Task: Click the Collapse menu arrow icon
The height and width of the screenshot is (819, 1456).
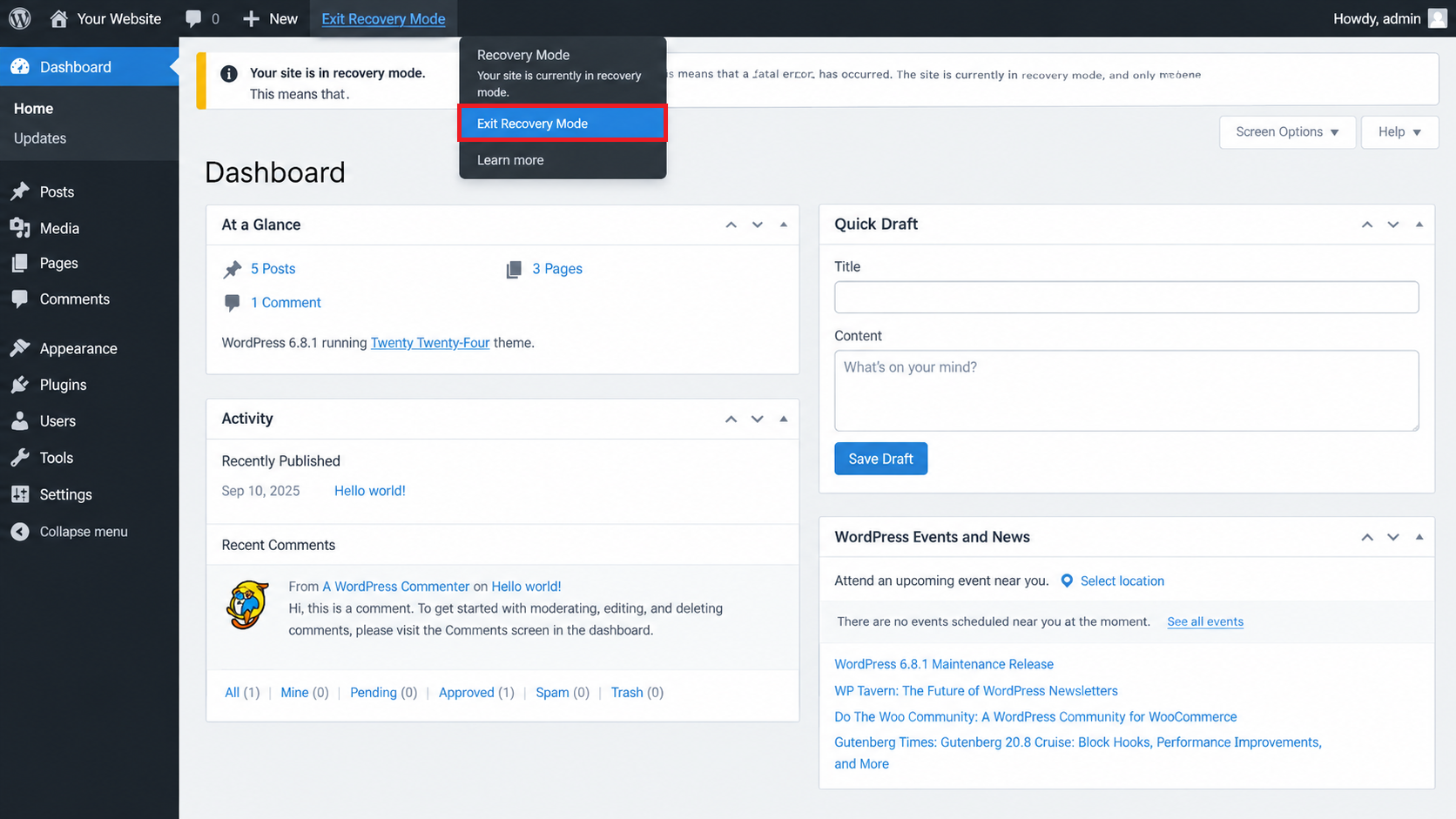Action: point(20,532)
